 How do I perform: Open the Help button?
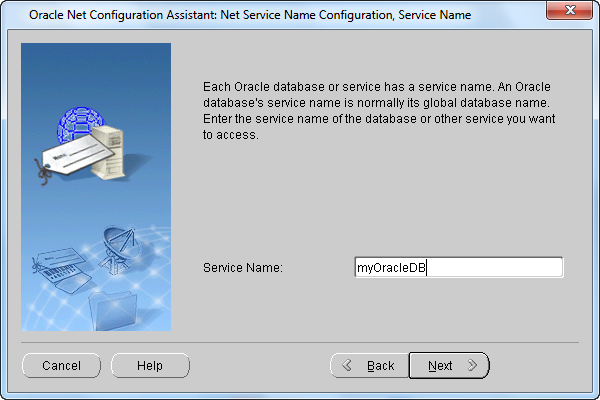[150, 366]
